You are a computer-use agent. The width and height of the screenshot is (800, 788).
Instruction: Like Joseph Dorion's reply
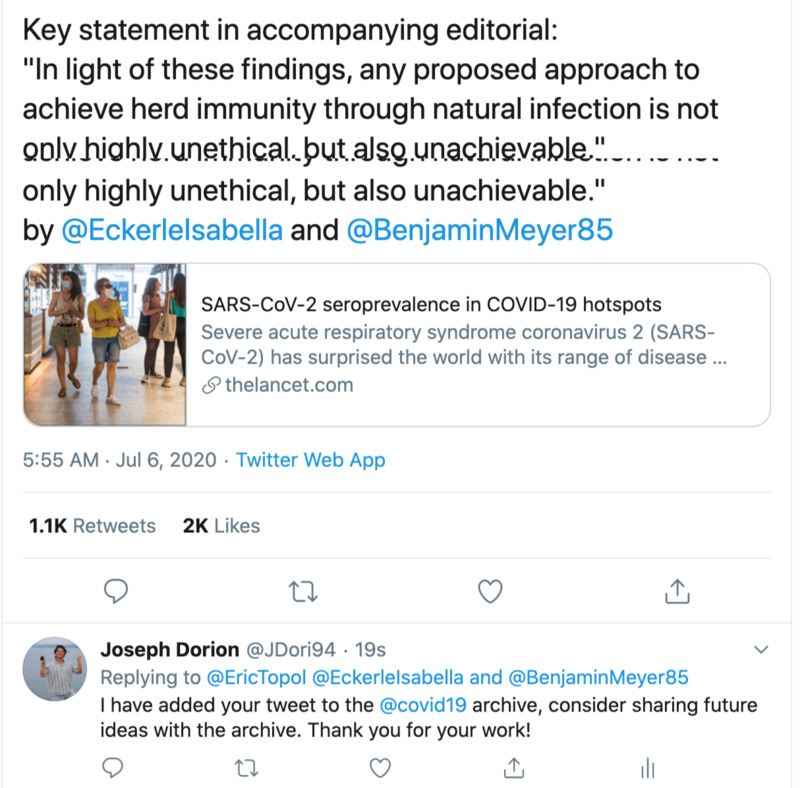pos(380,767)
